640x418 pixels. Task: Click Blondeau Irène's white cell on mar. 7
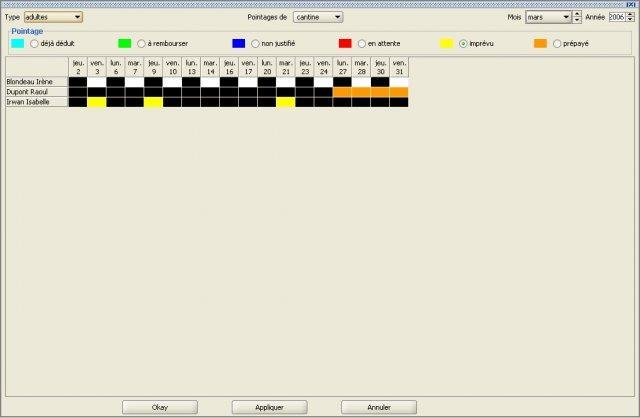tap(135, 82)
